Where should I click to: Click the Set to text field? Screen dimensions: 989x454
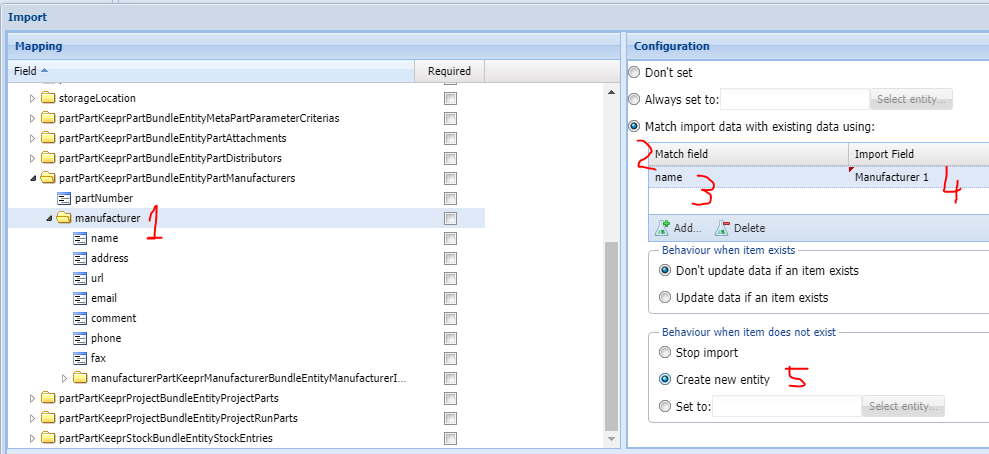point(787,406)
